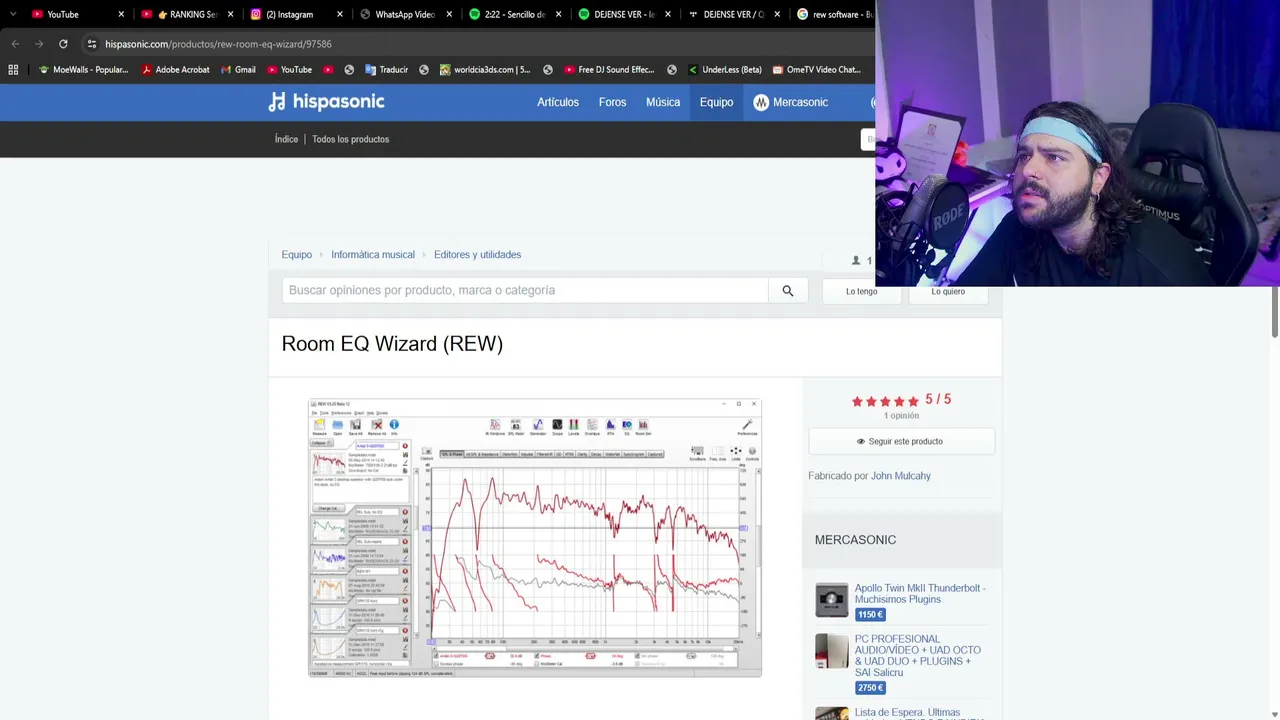Open the UnderLess (Beta) bookmark
1280x720 pixels.
pos(724,70)
